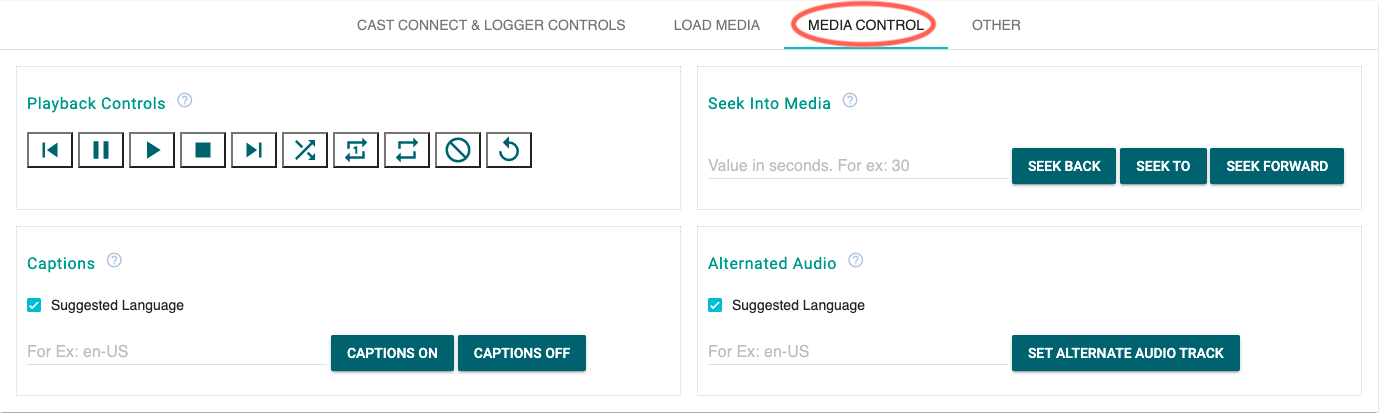The image size is (1379, 413).
Task: Click the circular replay arrow icon
Action: (x=509, y=150)
